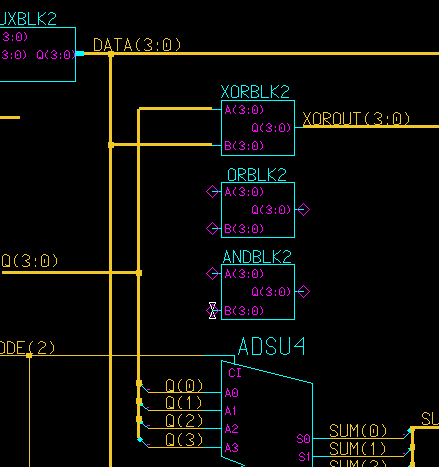Screen dimensions: 439x467
Task: Click the S1 output pin on ADSU4
Action: [x=304, y=457]
